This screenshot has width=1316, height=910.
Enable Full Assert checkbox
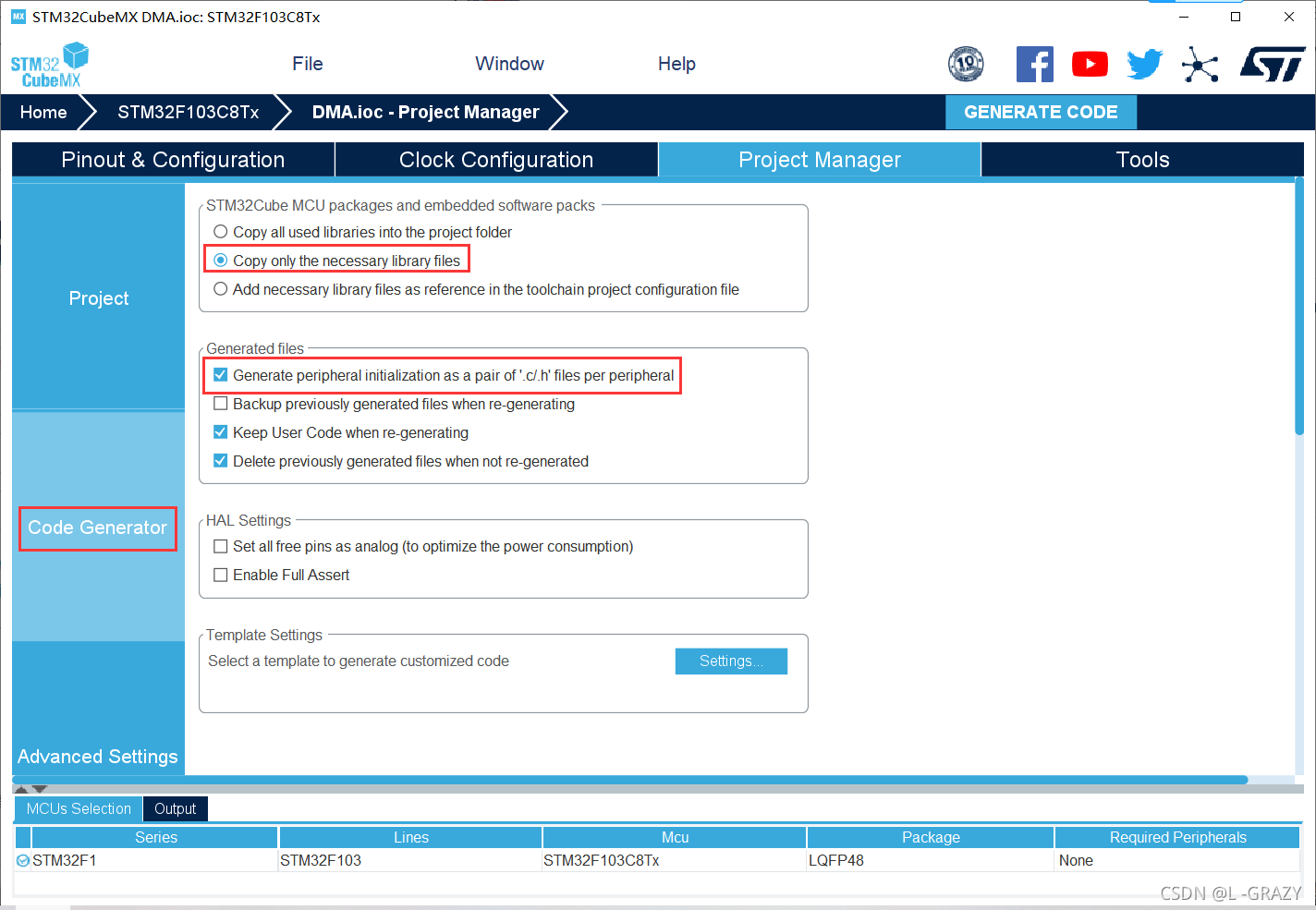pyautogui.click(x=221, y=575)
